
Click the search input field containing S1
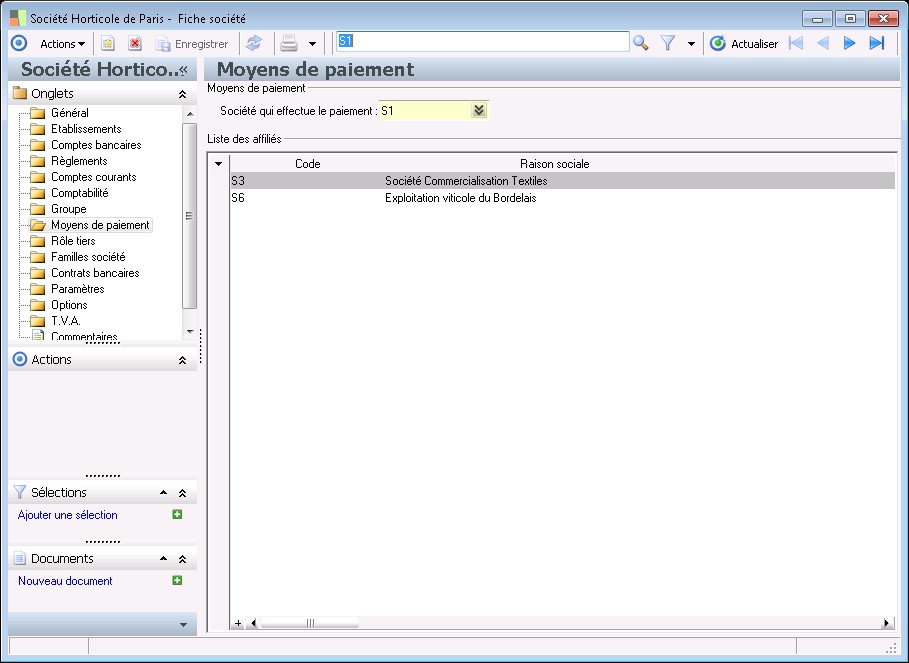tap(482, 42)
